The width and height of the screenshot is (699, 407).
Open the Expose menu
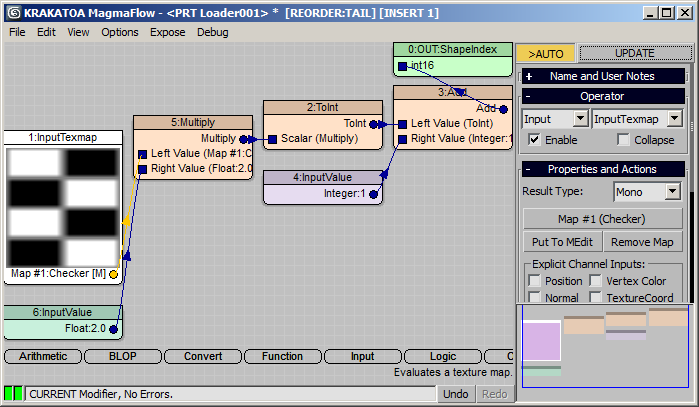pos(168,32)
